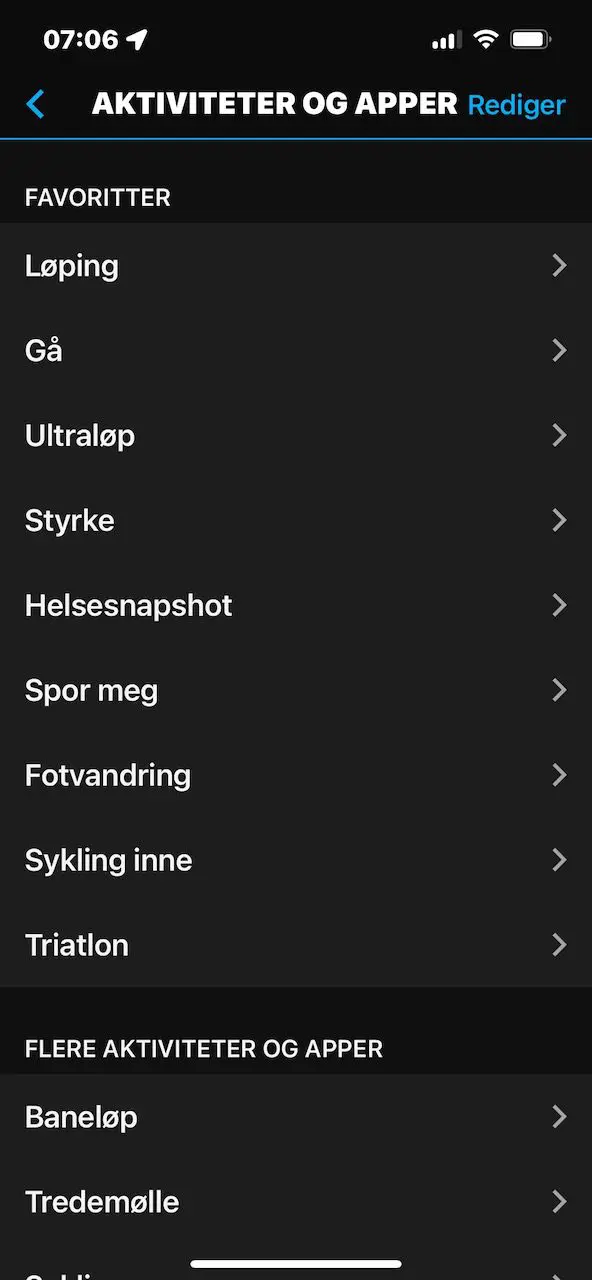This screenshot has height=1280, width=592.
Task: Tap the Rediger edit link
Action: click(517, 105)
